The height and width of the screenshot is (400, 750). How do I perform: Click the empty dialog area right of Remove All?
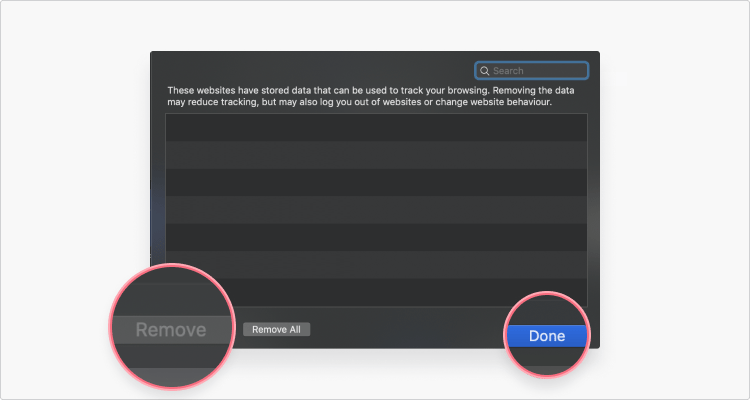400,329
